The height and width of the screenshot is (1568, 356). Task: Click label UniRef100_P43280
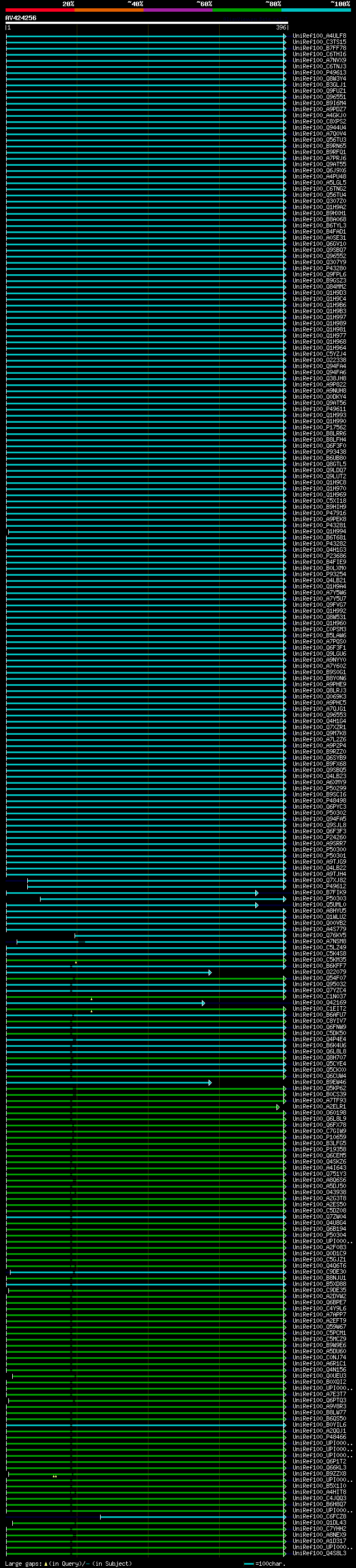(x=319, y=269)
